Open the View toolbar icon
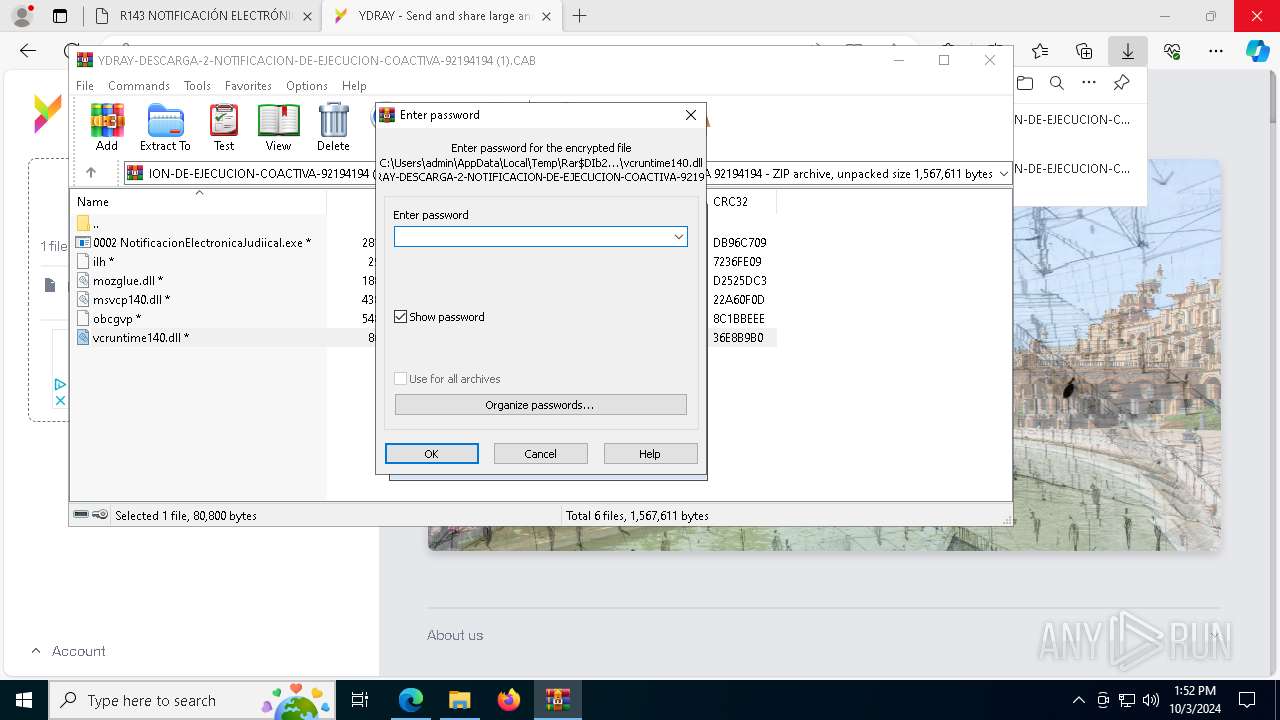Image resolution: width=1280 pixels, height=720 pixels. click(278, 127)
